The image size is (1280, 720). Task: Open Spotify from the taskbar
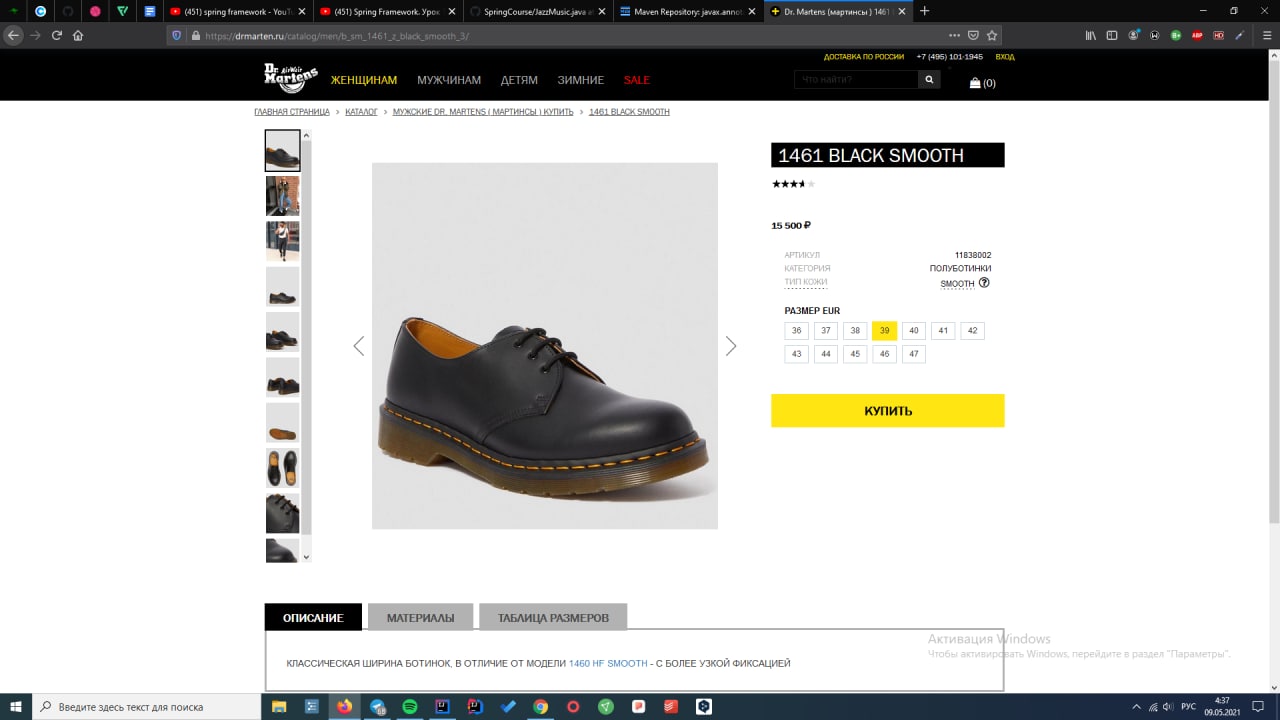409,706
